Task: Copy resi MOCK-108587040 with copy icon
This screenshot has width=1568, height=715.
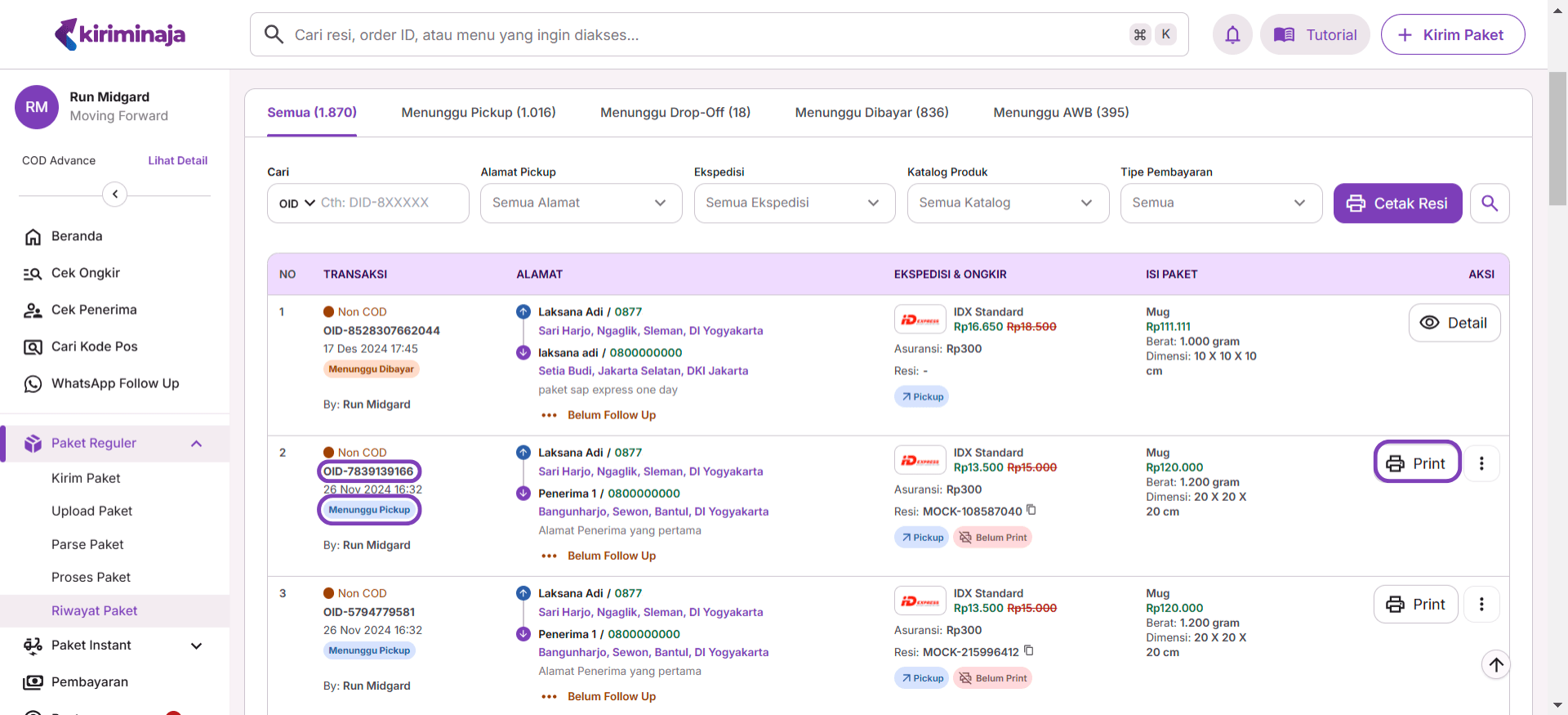Action: pos(1031,510)
